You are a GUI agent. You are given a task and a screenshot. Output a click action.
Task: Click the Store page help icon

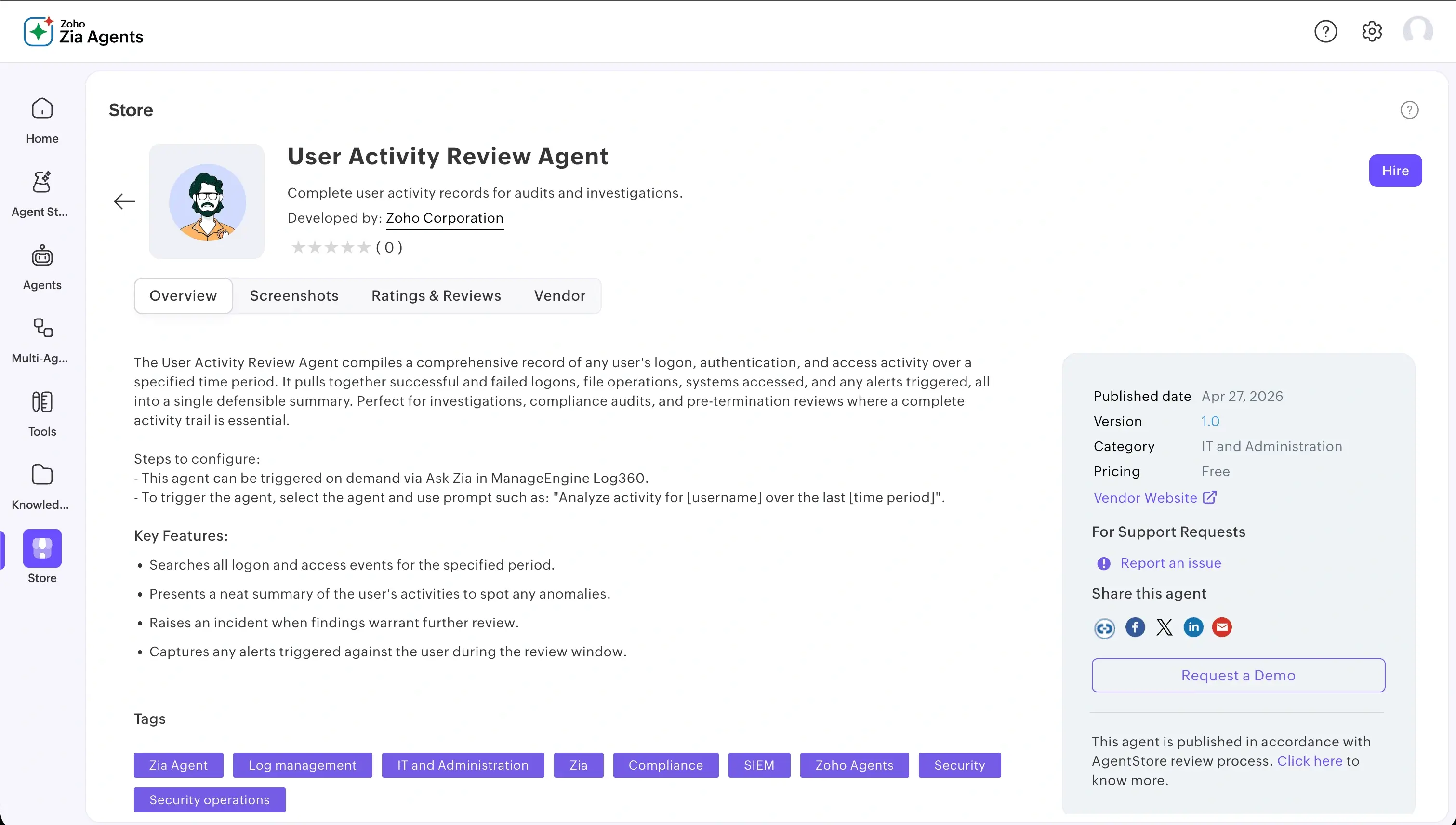tap(1409, 110)
